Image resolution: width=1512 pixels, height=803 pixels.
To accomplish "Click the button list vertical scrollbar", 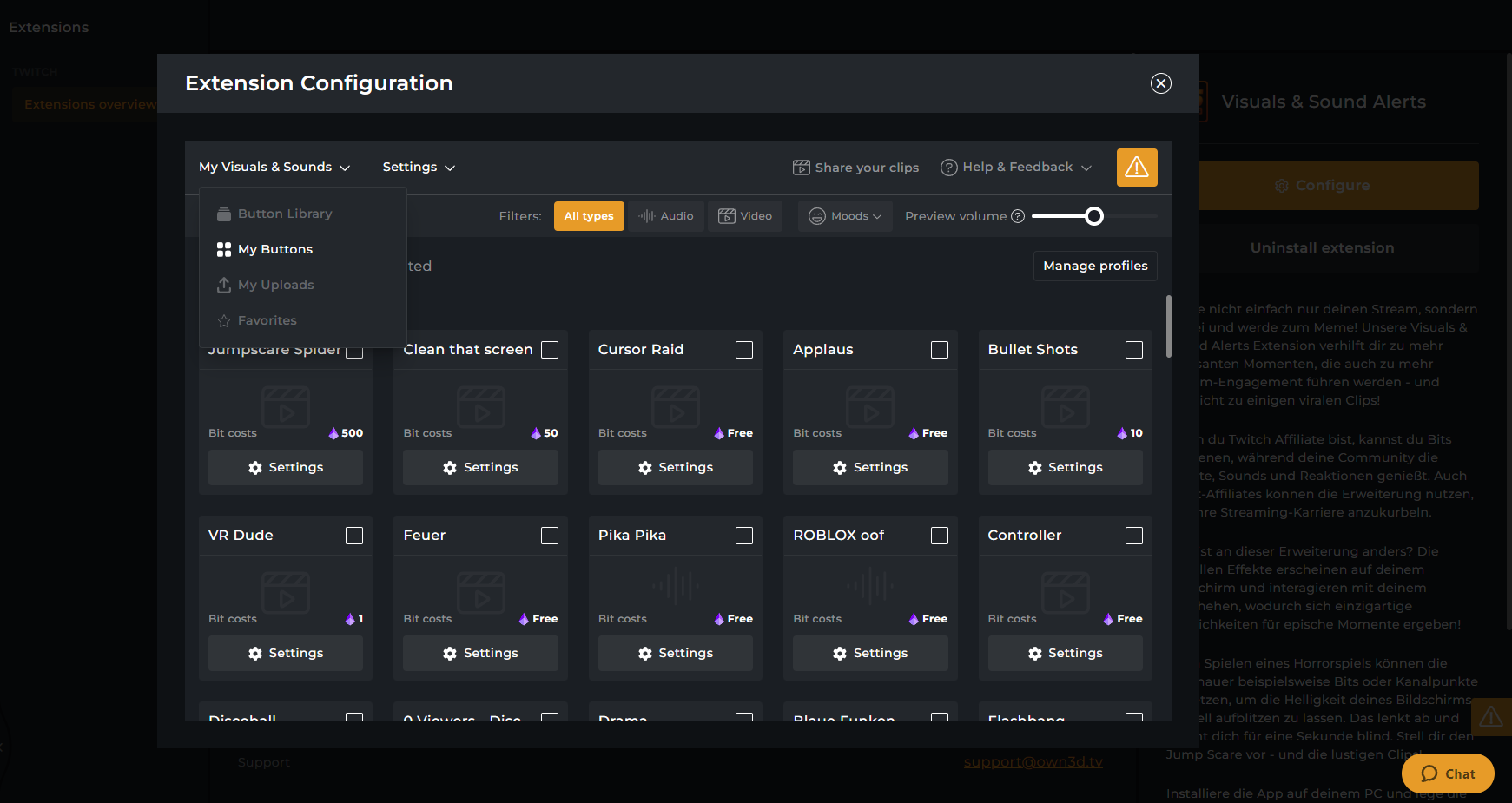I will click(x=1169, y=326).
